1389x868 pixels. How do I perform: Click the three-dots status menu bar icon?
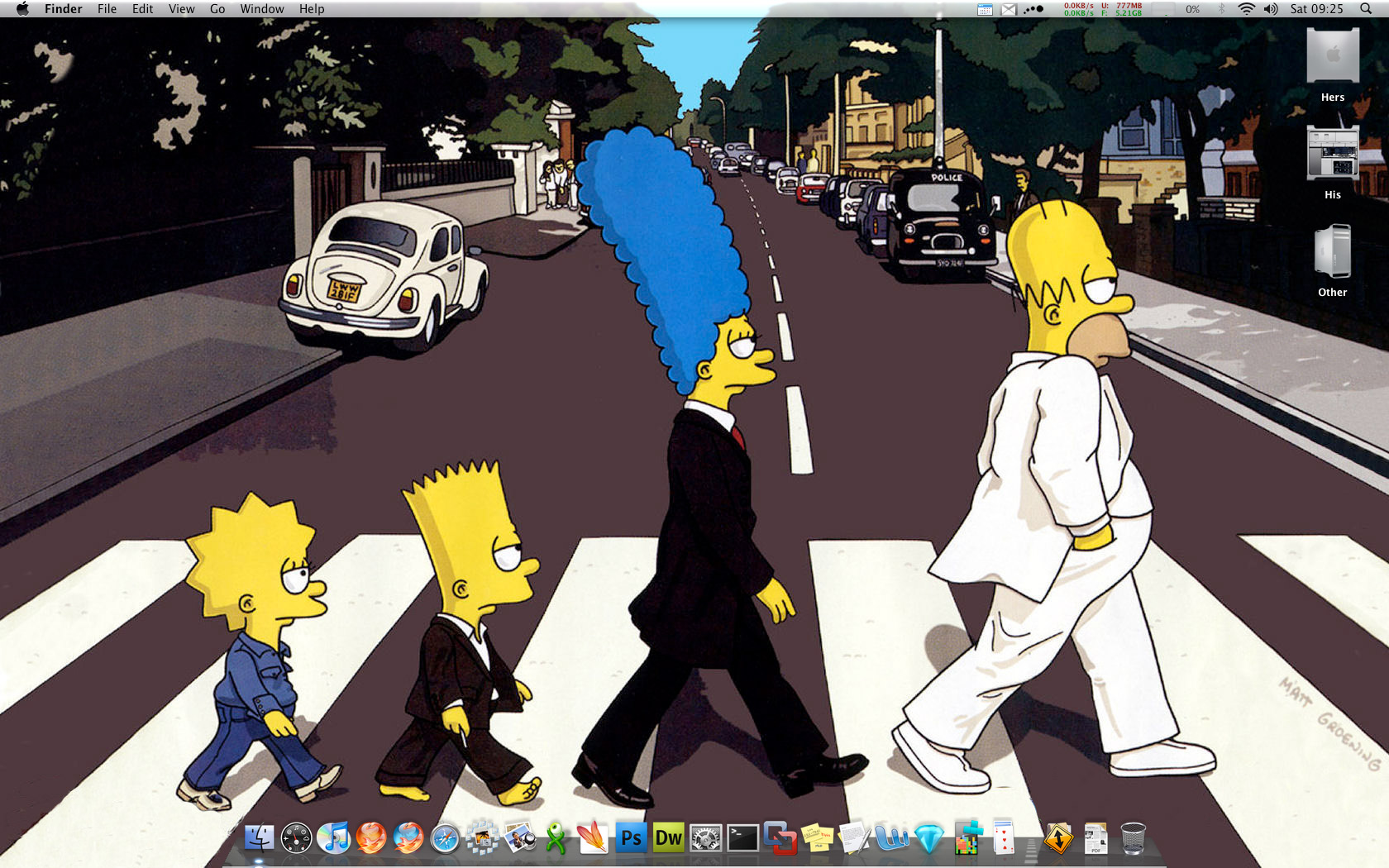tap(1033, 9)
